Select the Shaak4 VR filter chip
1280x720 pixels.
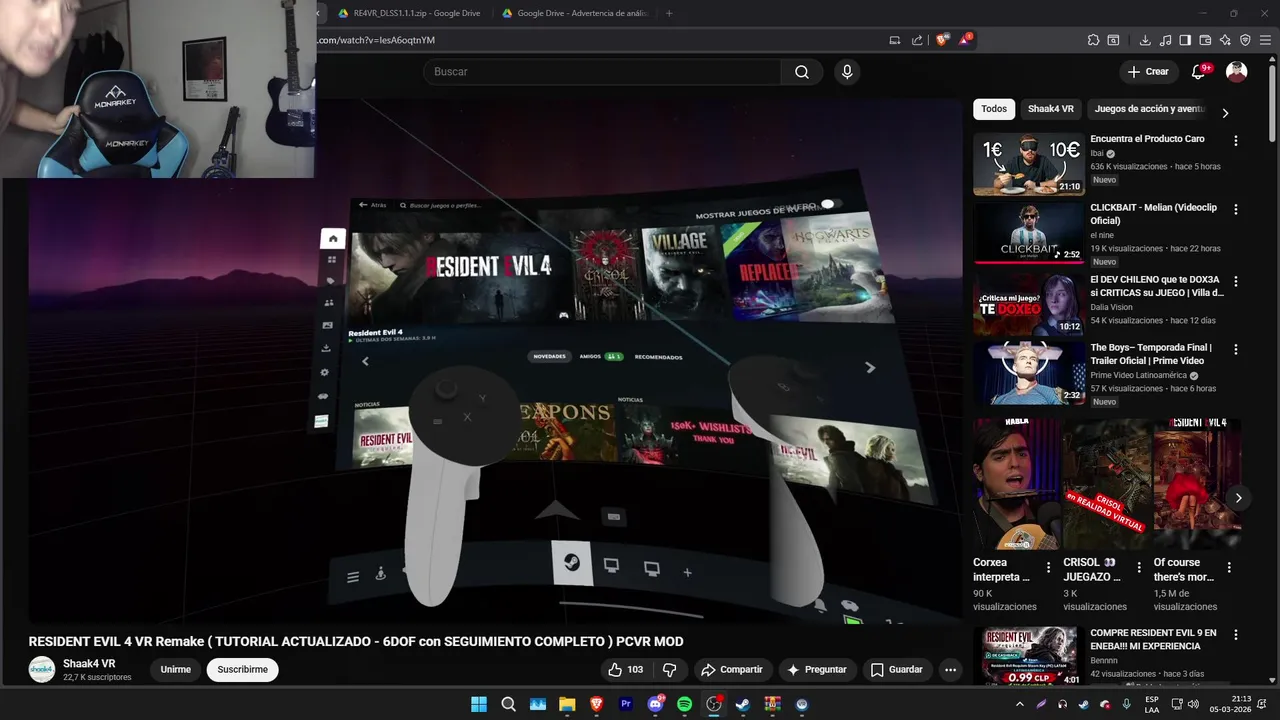pos(1051,109)
